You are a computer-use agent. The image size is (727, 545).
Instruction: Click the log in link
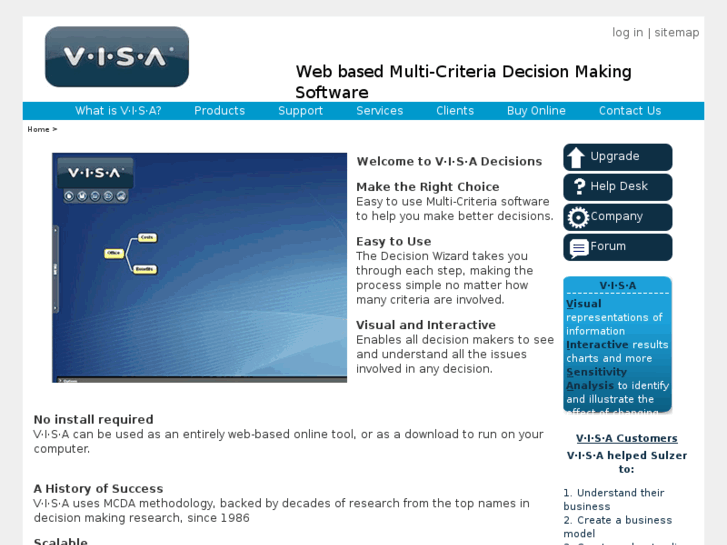[x=627, y=32]
